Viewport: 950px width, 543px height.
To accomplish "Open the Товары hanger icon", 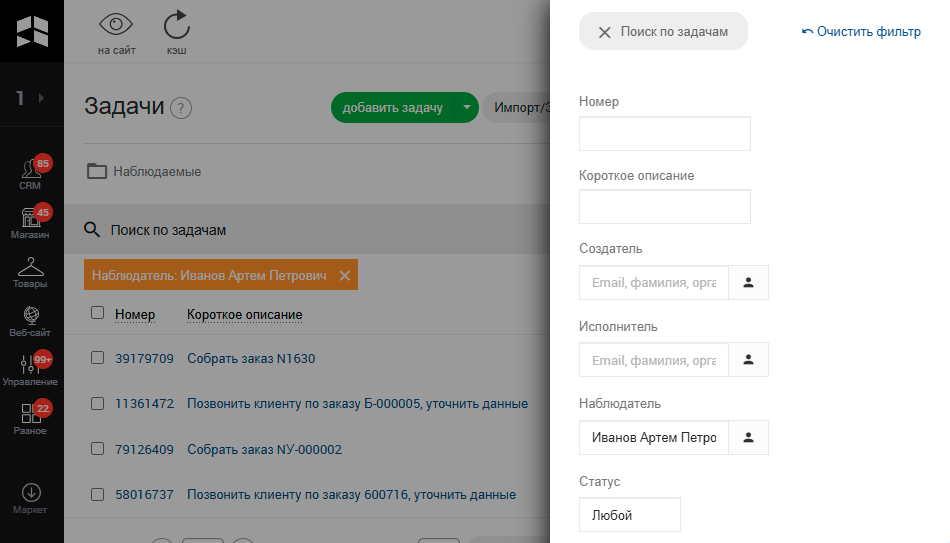I will 30,270.
